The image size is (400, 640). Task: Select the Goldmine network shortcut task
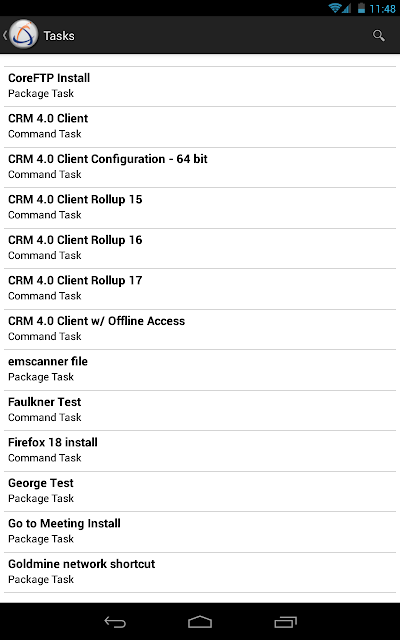click(x=200, y=572)
